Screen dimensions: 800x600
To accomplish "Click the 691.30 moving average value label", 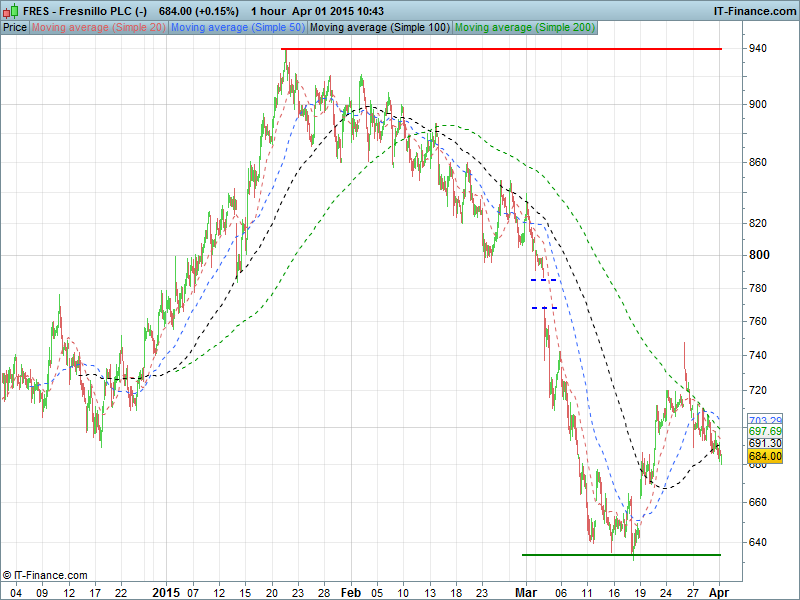I will pos(765,443).
